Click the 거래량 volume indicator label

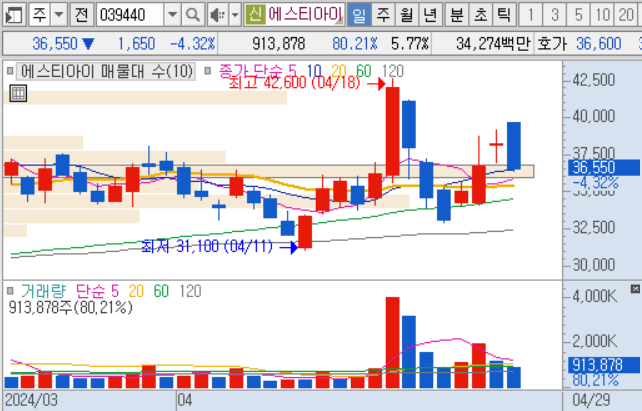click(x=43, y=291)
